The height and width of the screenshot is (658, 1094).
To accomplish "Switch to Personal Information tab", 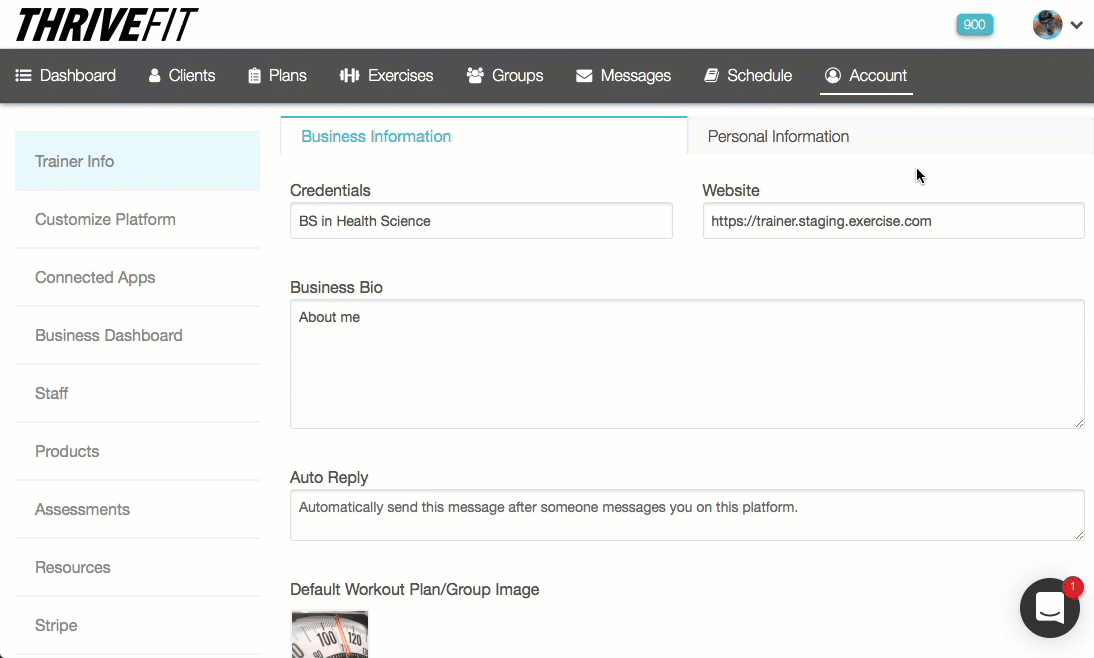I will [890, 136].
